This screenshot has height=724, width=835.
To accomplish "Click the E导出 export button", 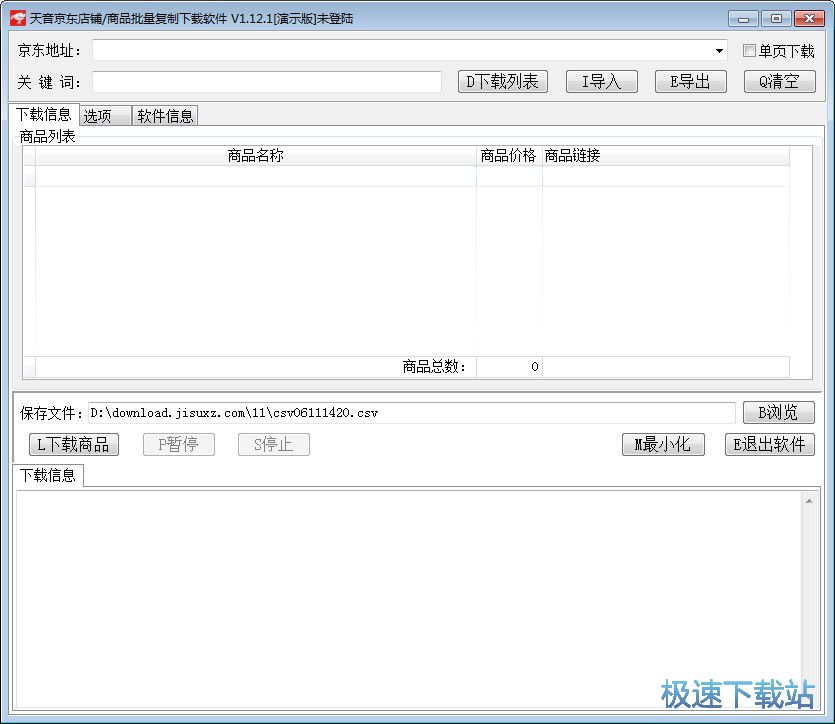I will (x=690, y=82).
